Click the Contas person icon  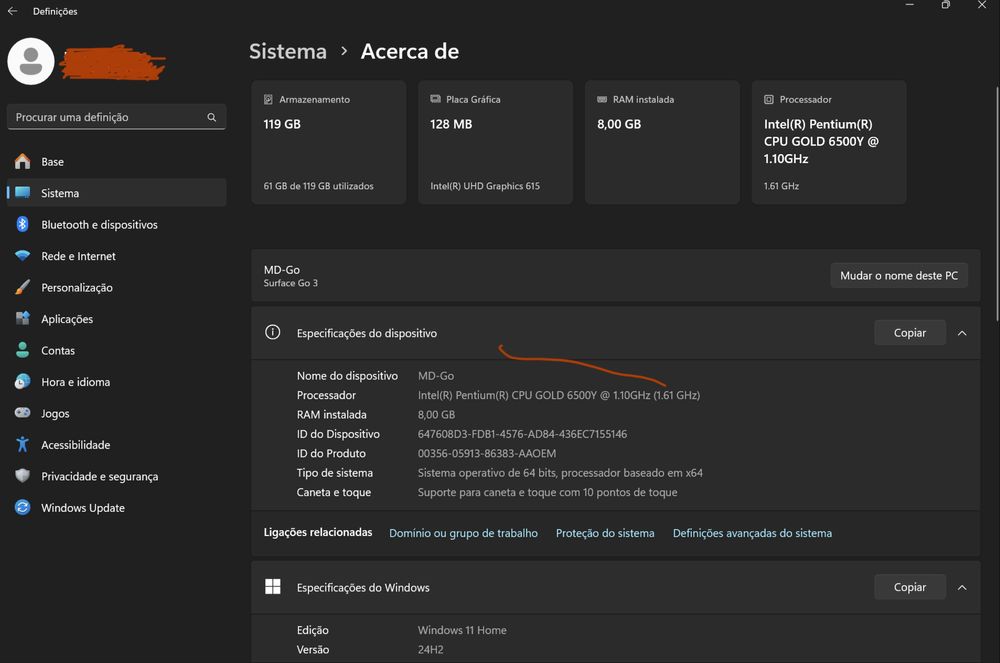pos(22,349)
